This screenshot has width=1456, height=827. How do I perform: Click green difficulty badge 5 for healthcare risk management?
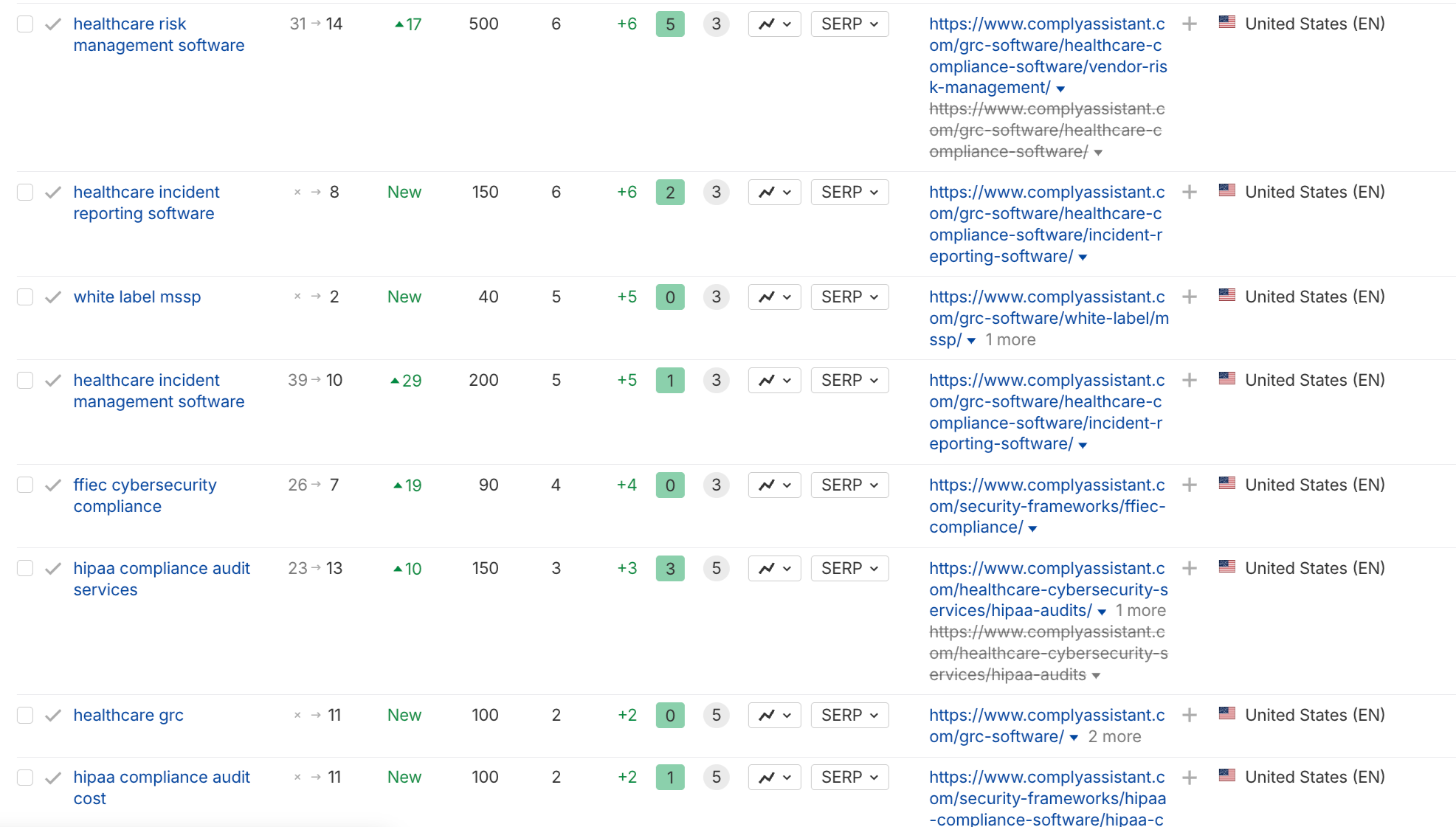pyautogui.click(x=670, y=24)
